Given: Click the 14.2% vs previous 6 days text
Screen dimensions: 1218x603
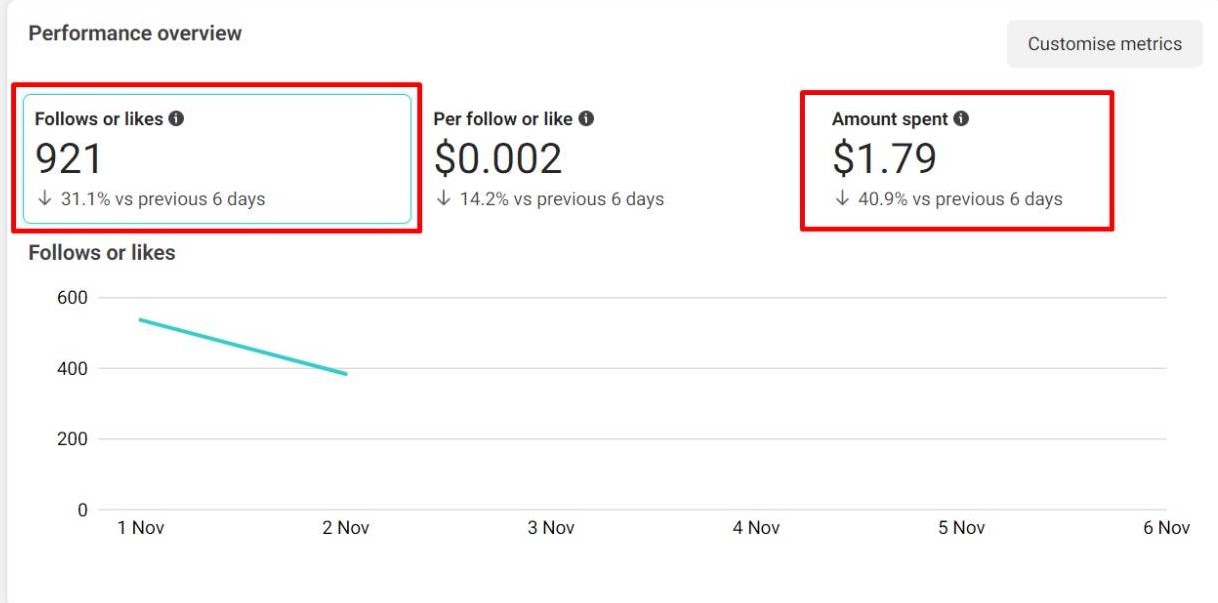Looking at the screenshot, I should point(561,199).
